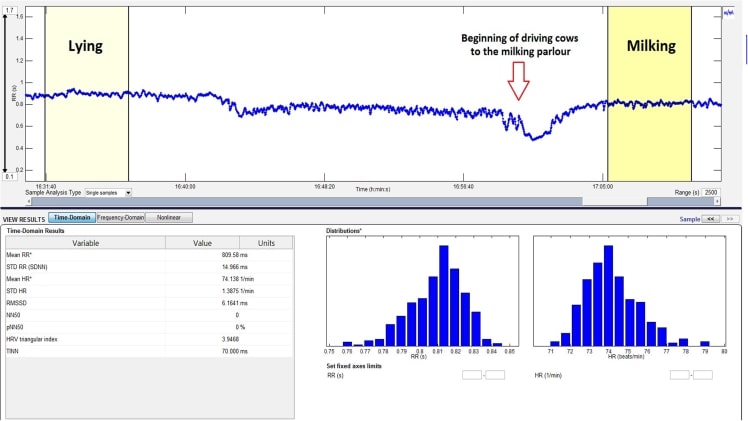This screenshot has height=421, width=748.
Task: Click the left arrow of the time scrollbar
Action: pyautogui.click(x=29, y=200)
